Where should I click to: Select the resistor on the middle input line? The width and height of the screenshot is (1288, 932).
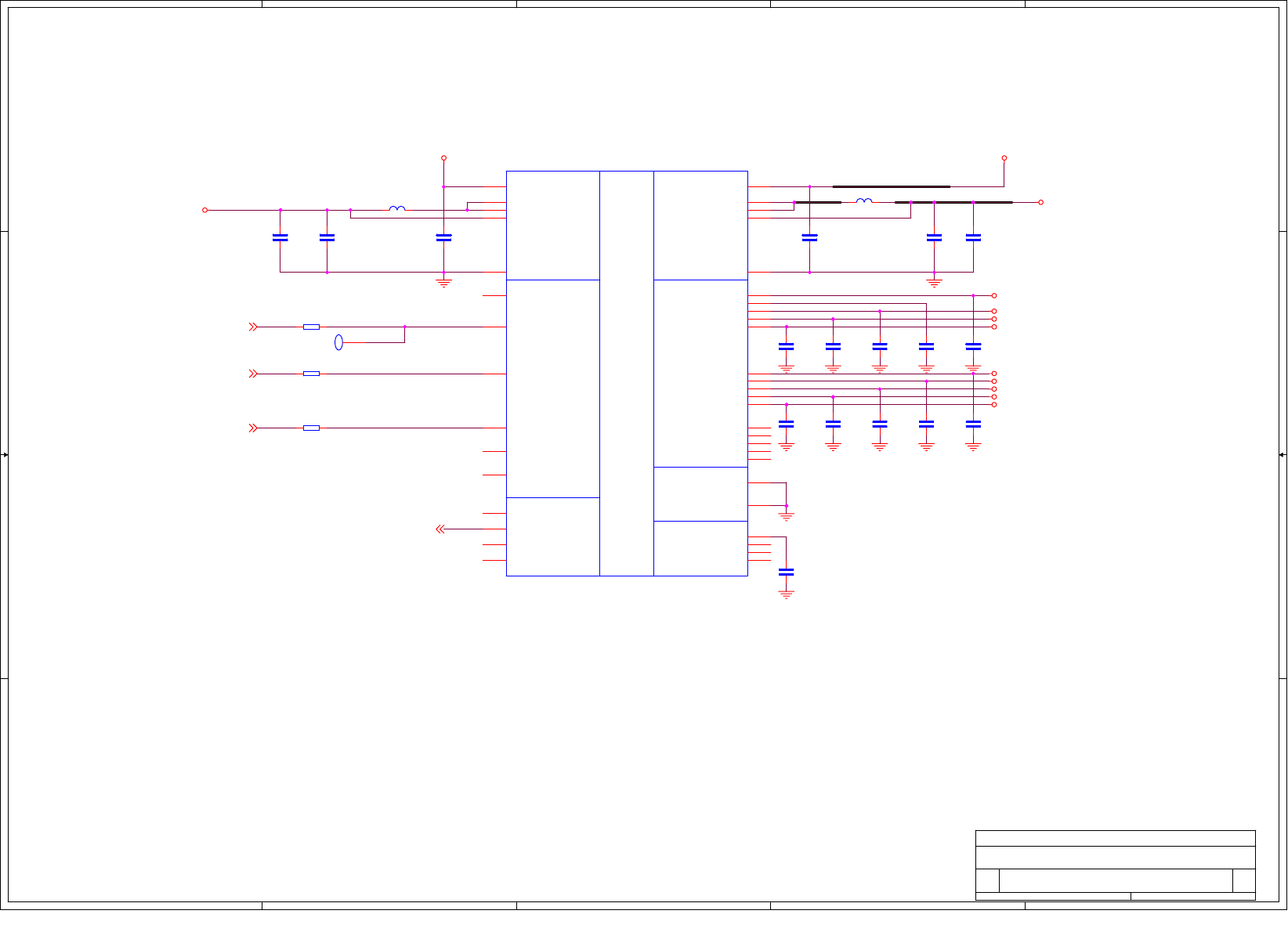pyautogui.click(x=311, y=374)
